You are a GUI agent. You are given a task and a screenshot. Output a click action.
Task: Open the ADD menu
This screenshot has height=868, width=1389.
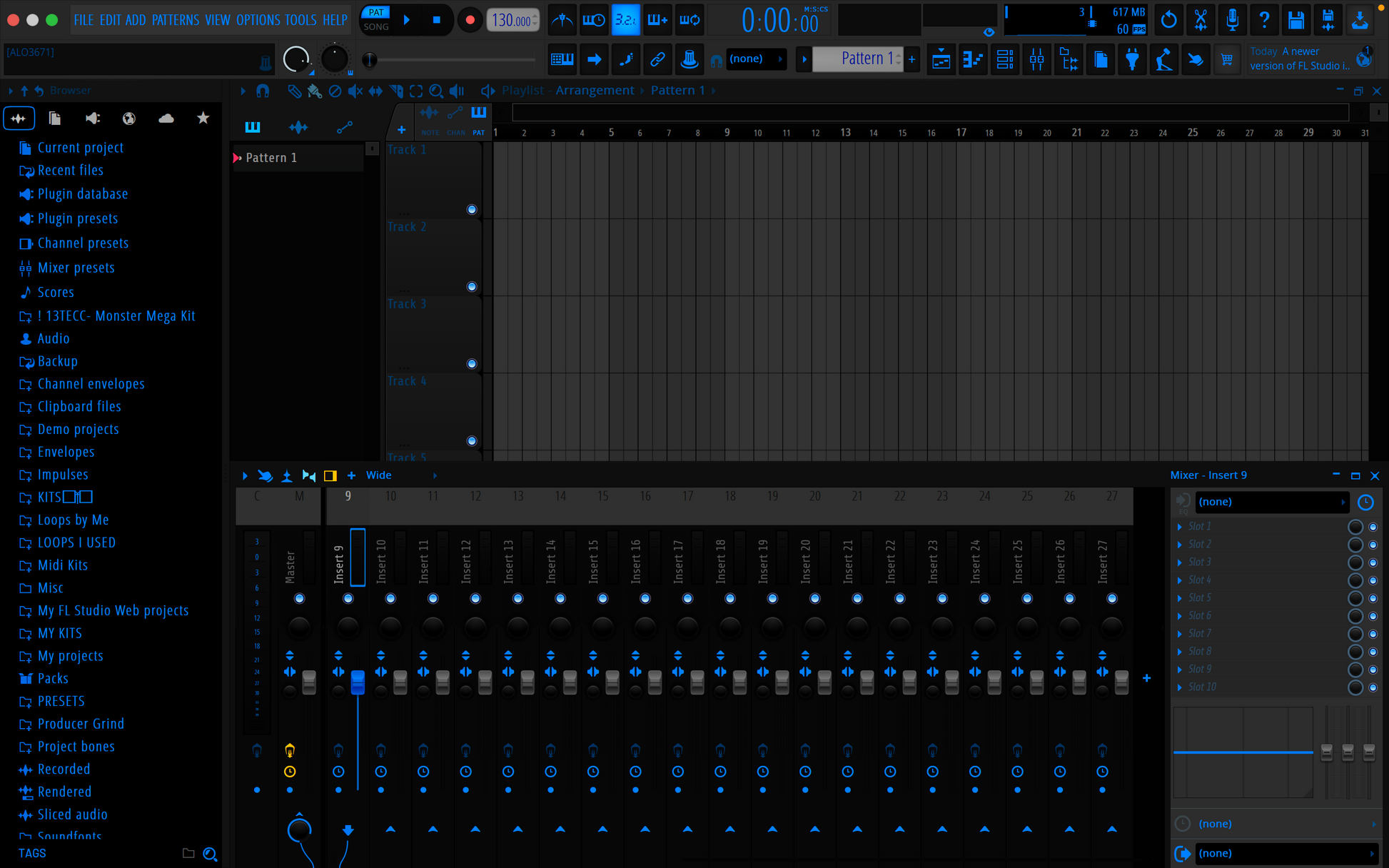(136, 20)
